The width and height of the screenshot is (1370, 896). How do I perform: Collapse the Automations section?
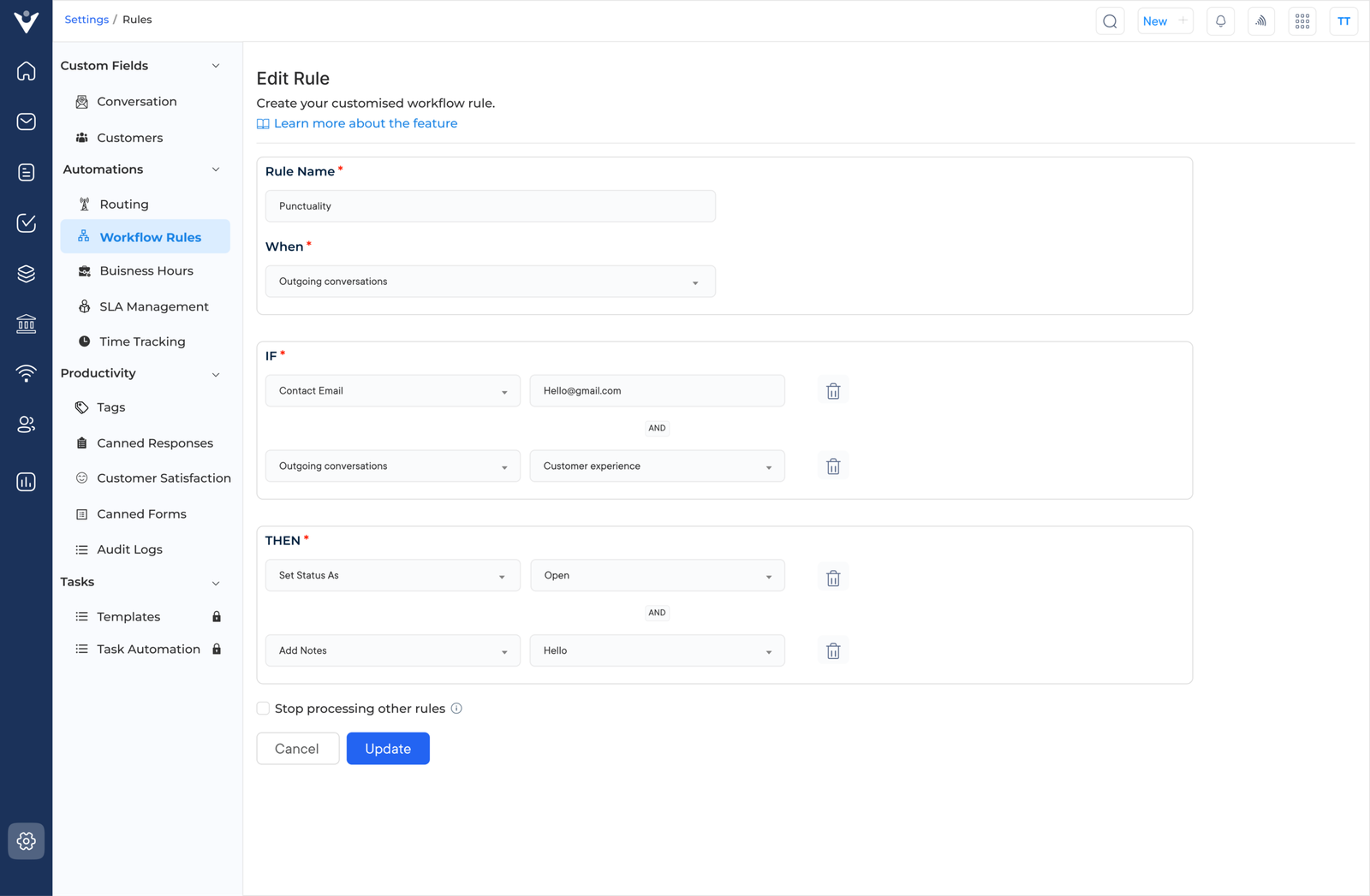[216, 169]
